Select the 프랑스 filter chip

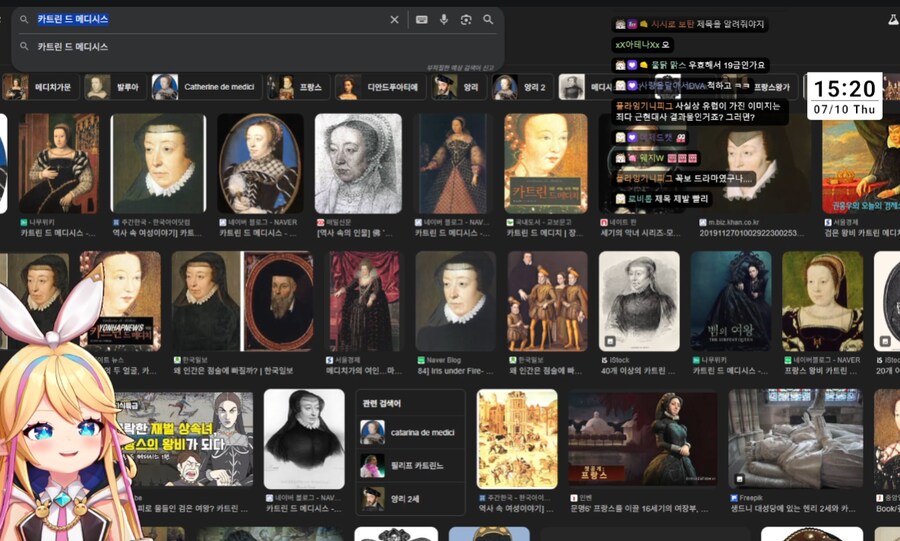click(298, 87)
